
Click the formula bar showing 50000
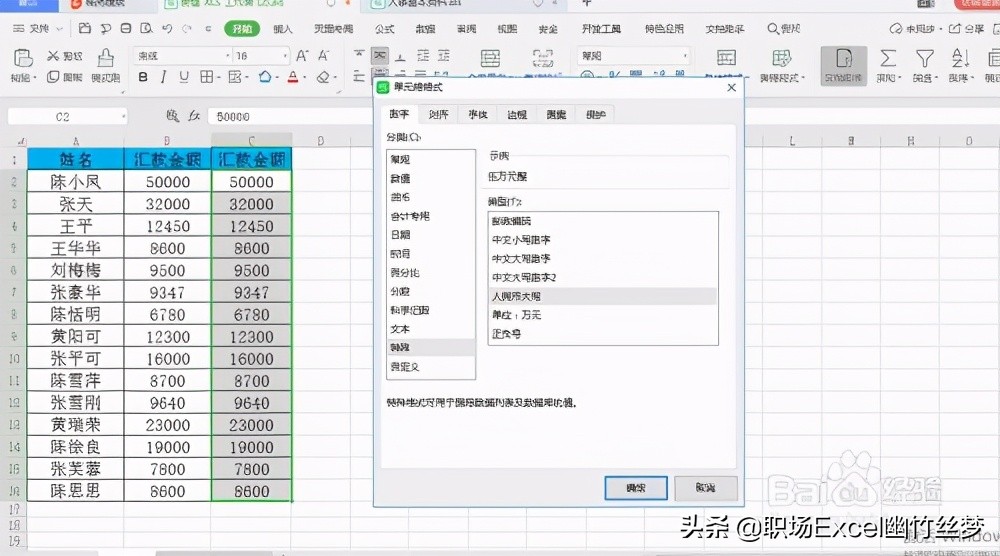[290, 117]
